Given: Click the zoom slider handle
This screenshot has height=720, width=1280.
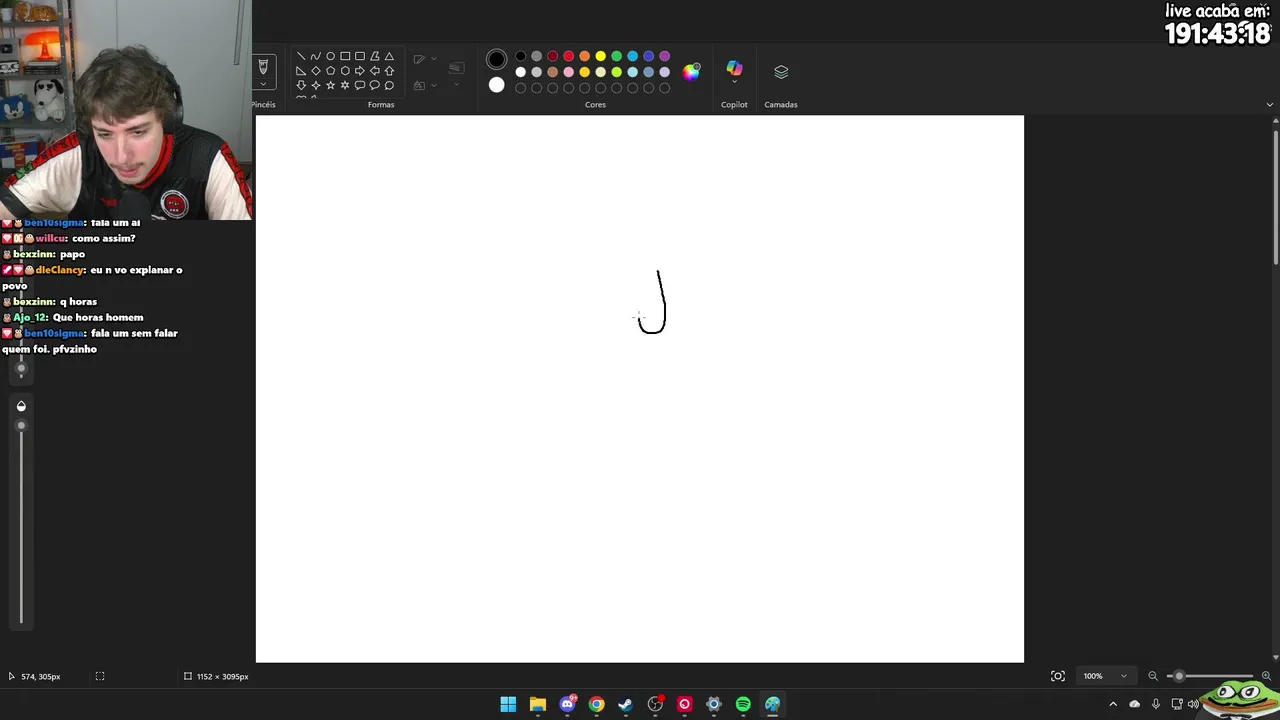Looking at the screenshot, I should point(1179,676).
